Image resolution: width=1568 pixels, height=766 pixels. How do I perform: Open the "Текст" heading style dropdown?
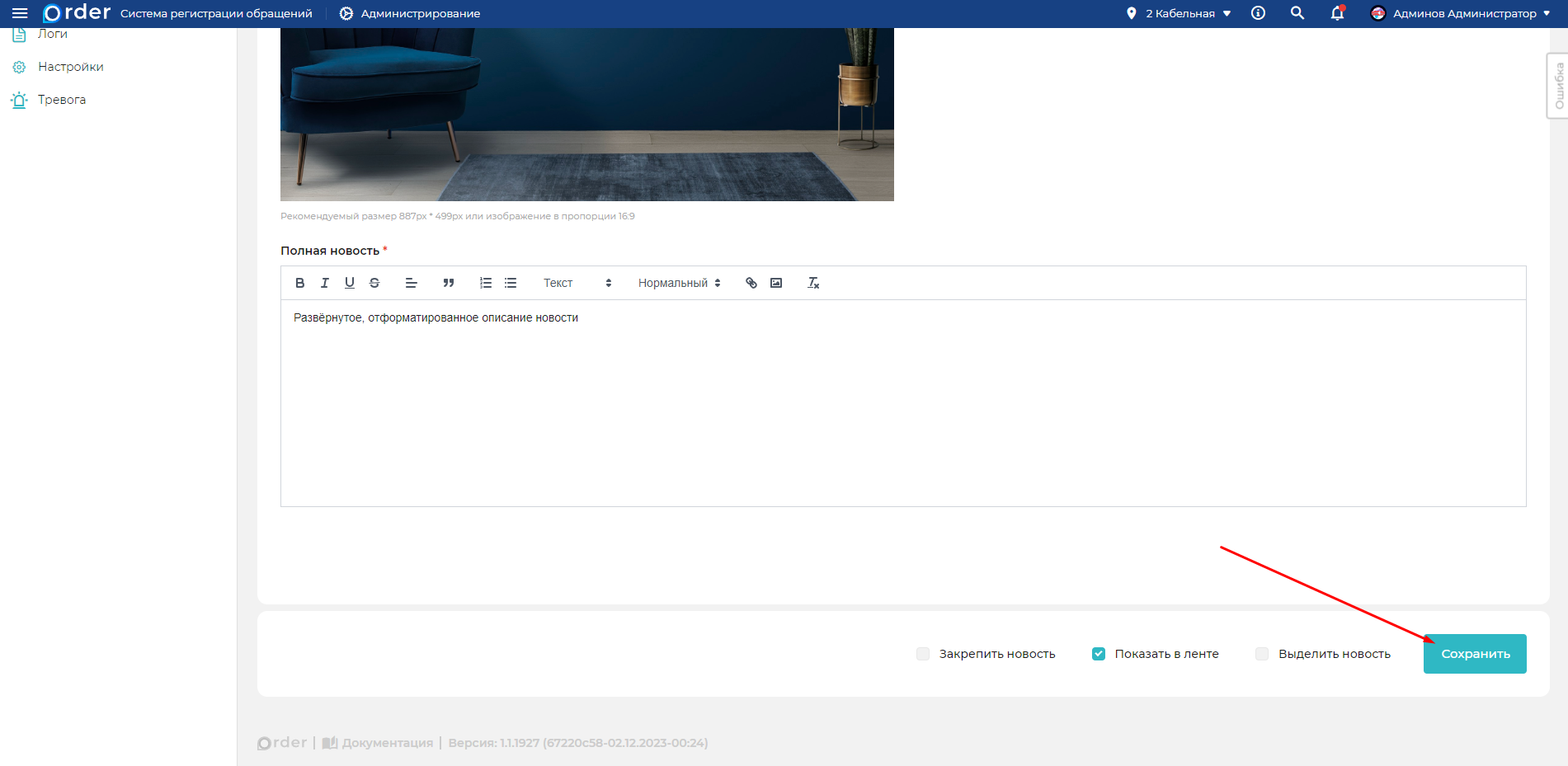pyautogui.click(x=577, y=283)
